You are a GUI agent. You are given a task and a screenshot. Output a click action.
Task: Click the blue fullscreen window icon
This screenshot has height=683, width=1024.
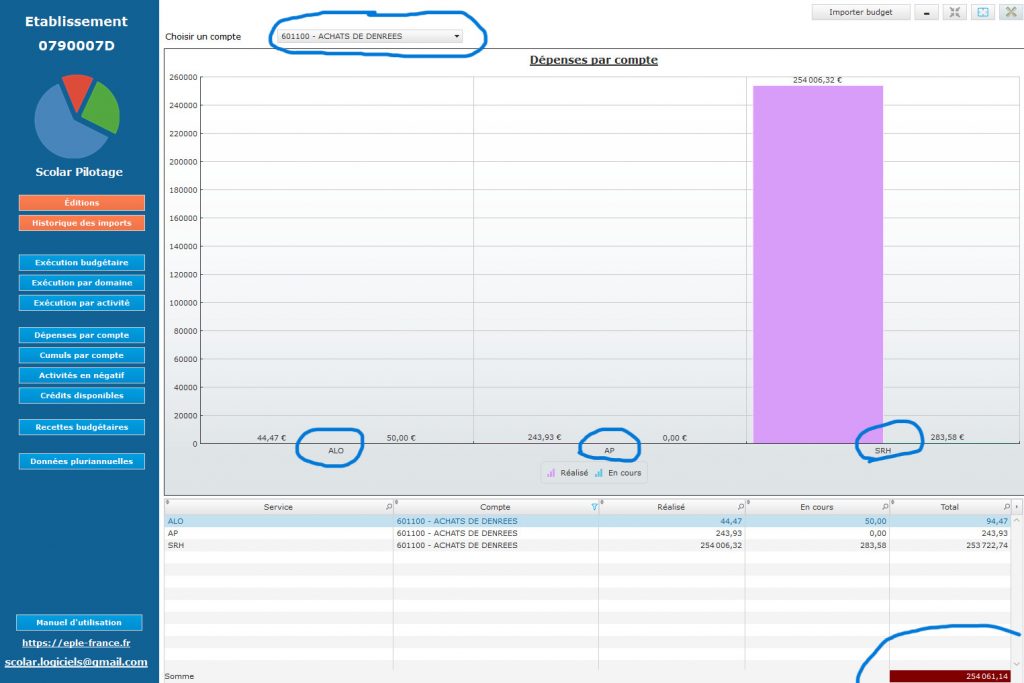pos(982,12)
